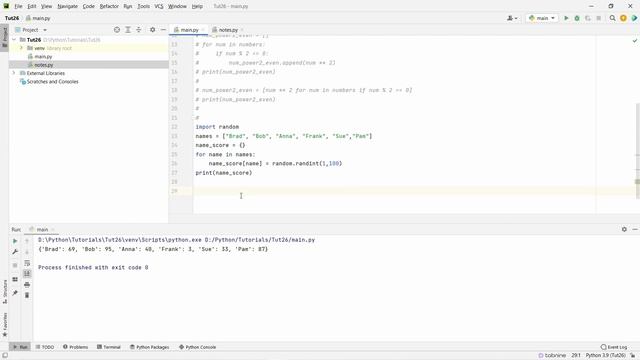Open the Problems tool window
Screen dimensions: 640x360
point(76,347)
